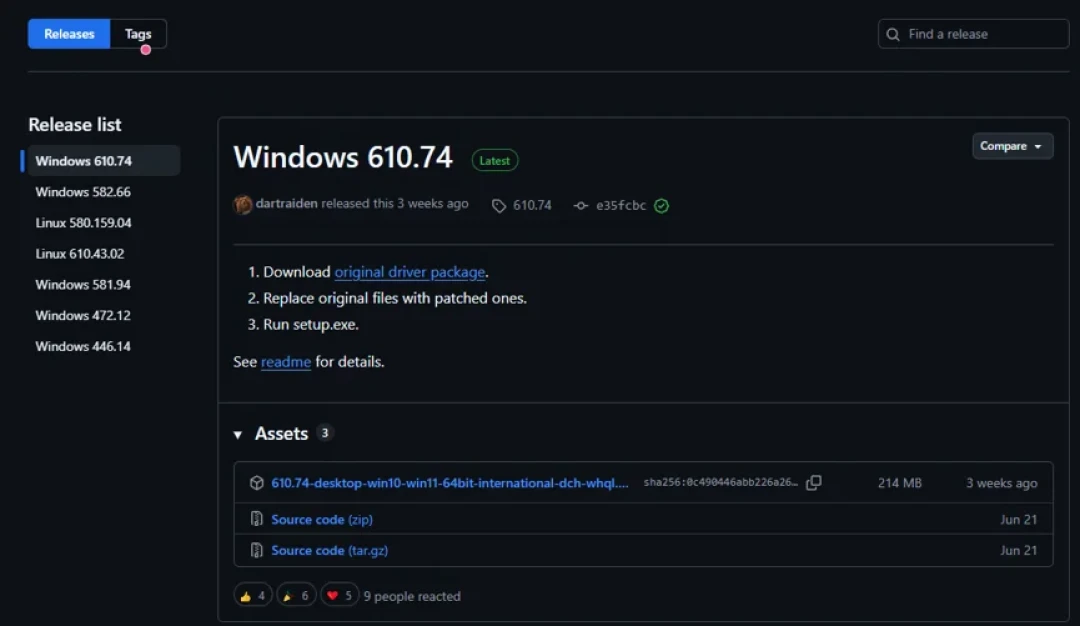Viewport: 1080px width, 626px height.
Task: Click 'Replace original files with patched ones.' text
Action: click(395, 298)
